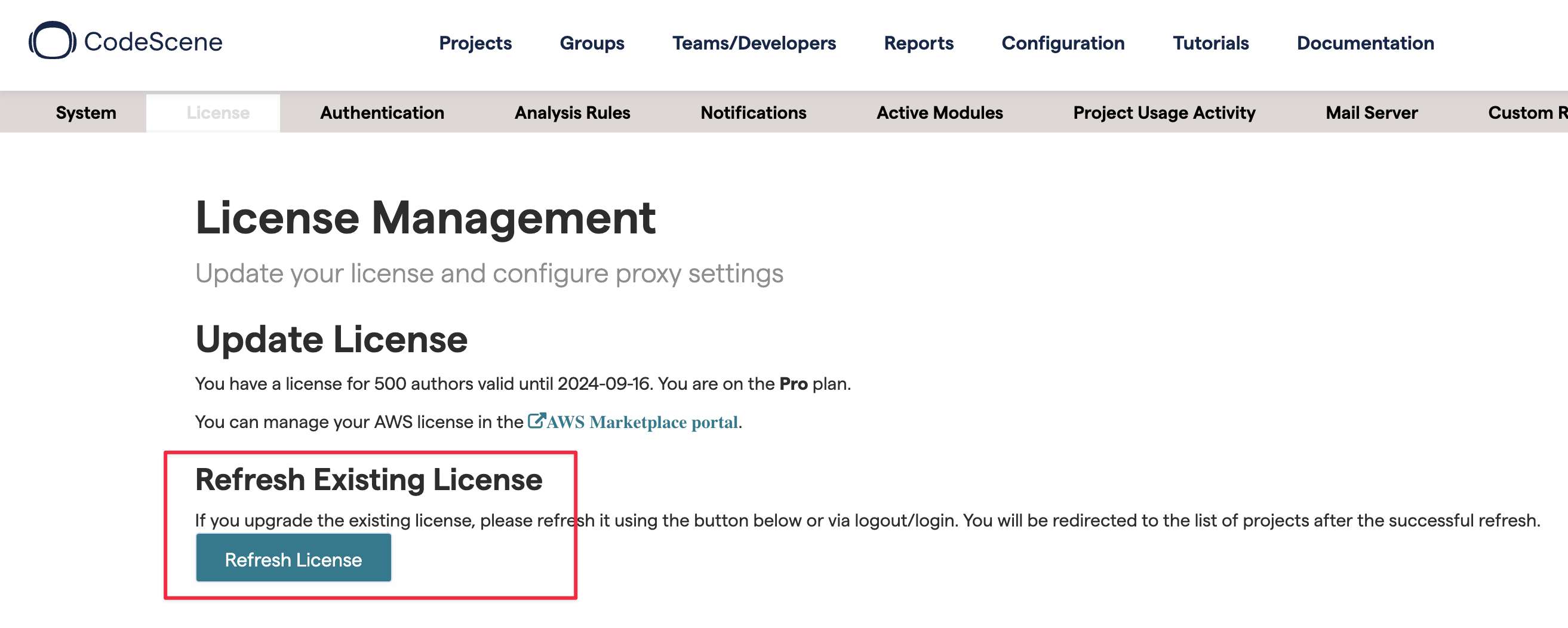Select Configuration in the main navigation
This screenshot has width=1568, height=628.
(1063, 43)
